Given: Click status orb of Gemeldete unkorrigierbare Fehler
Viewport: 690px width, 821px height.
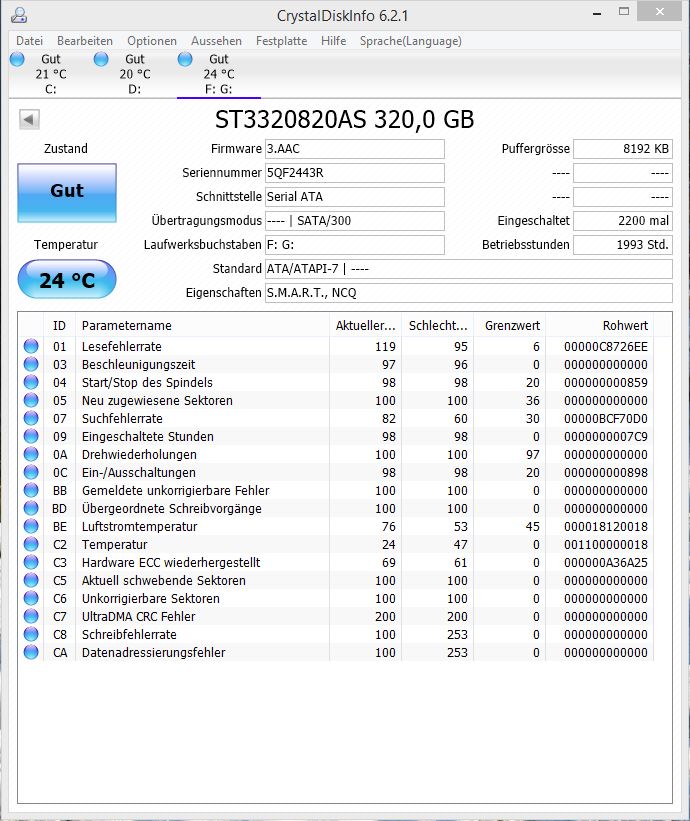Looking at the screenshot, I should point(31,490).
